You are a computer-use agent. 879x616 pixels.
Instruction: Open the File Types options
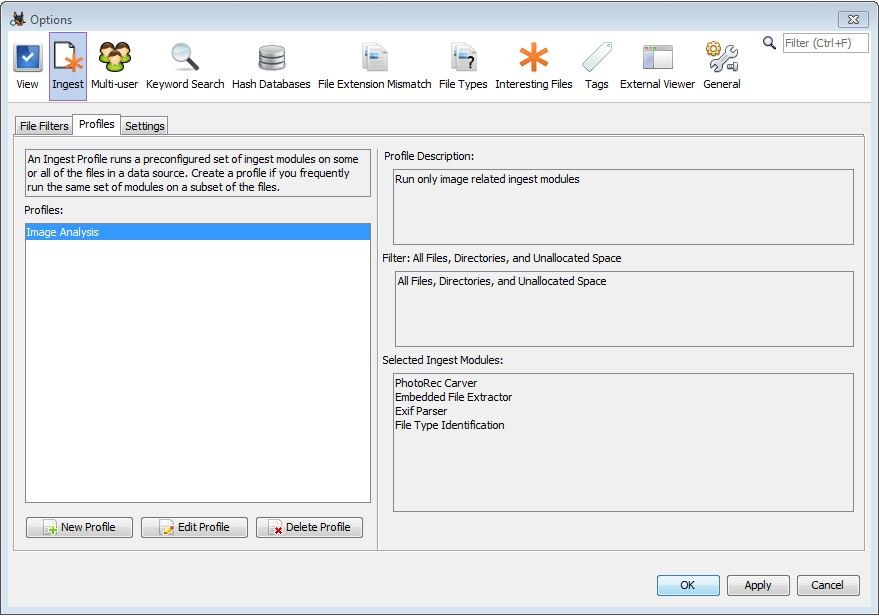463,66
